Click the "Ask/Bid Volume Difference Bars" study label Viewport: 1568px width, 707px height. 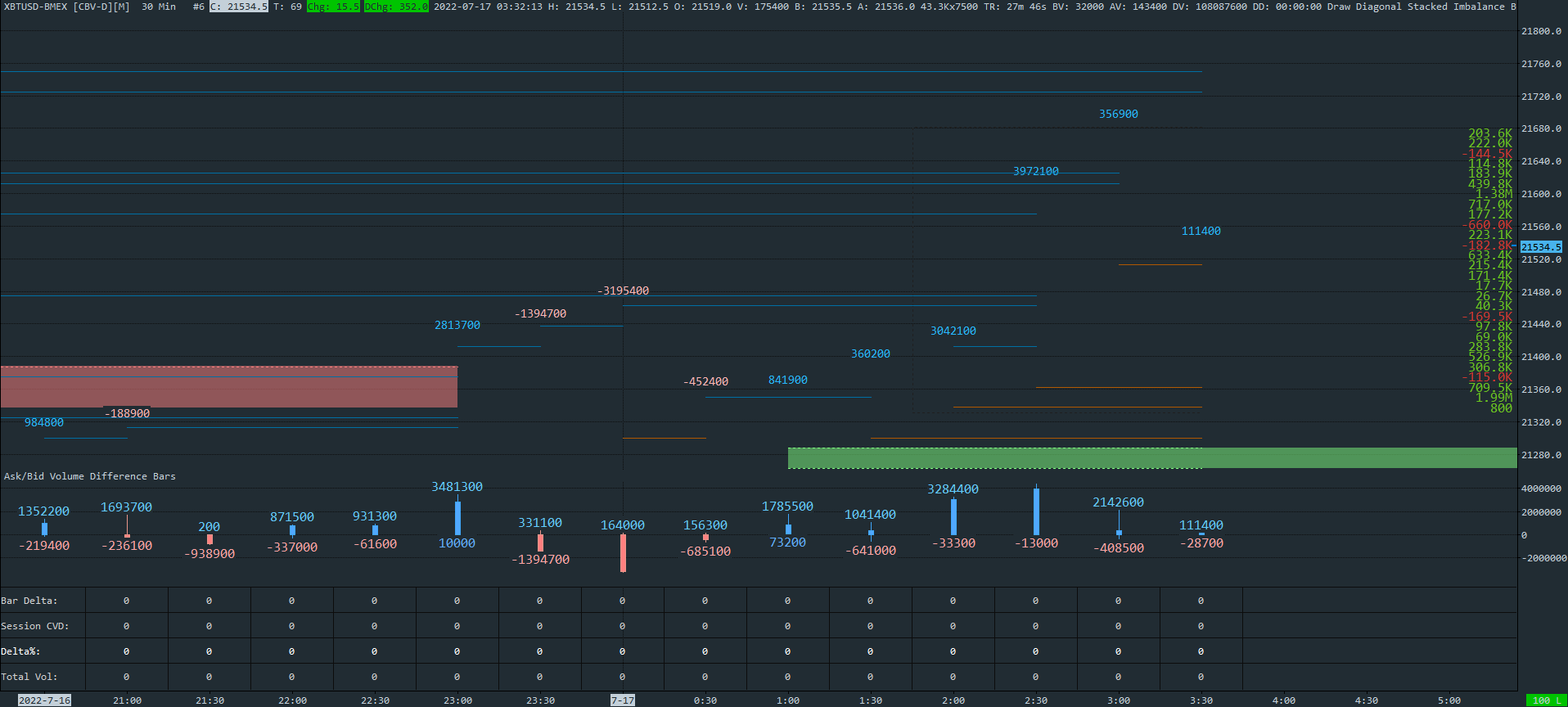[x=90, y=476]
